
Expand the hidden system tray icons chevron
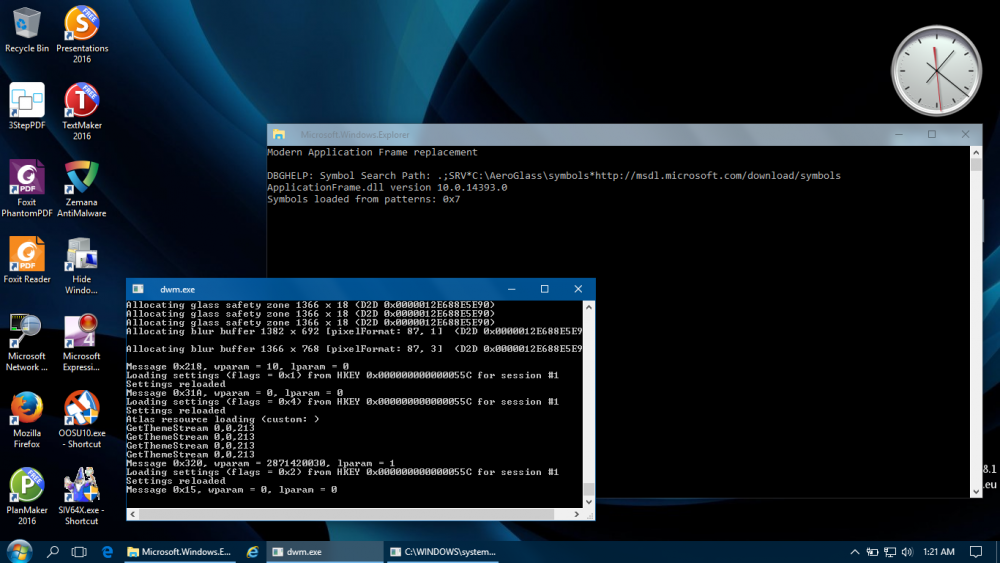tap(853, 552)
